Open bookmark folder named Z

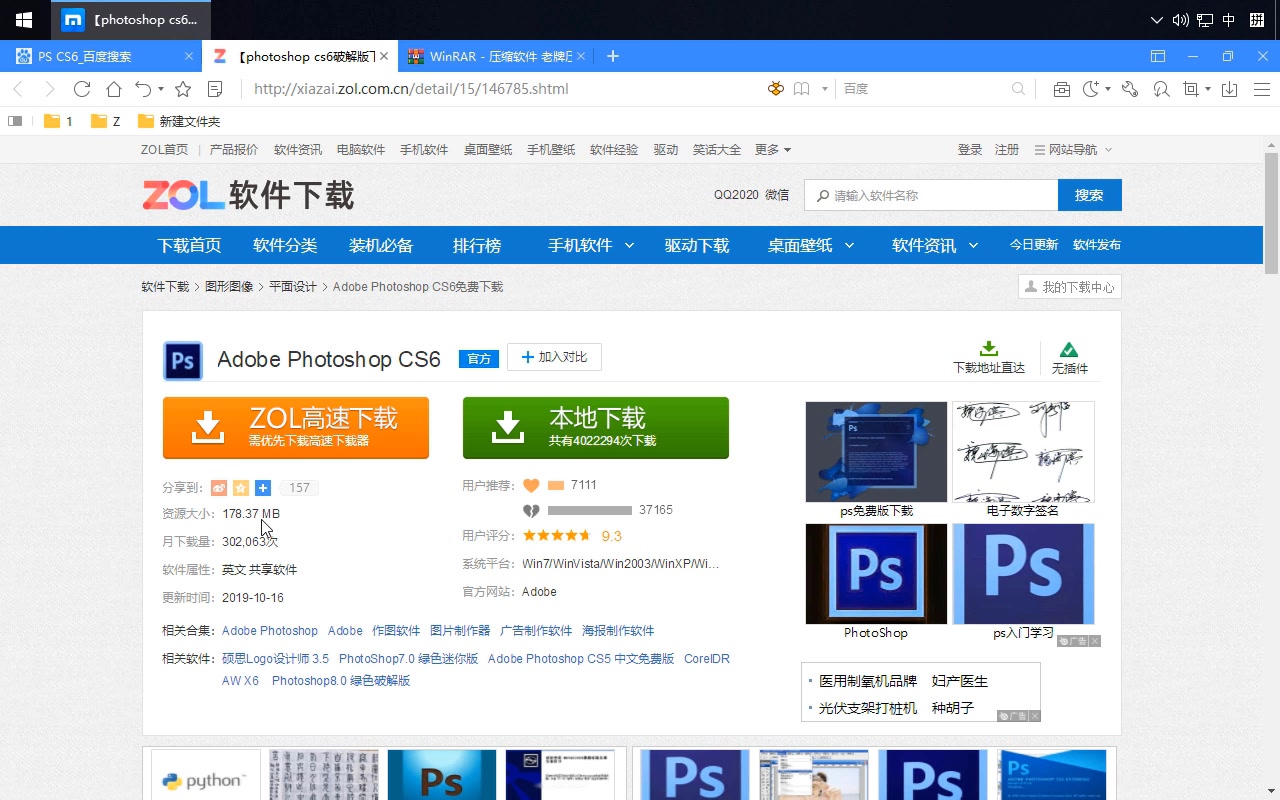click(x=105, y=121)
